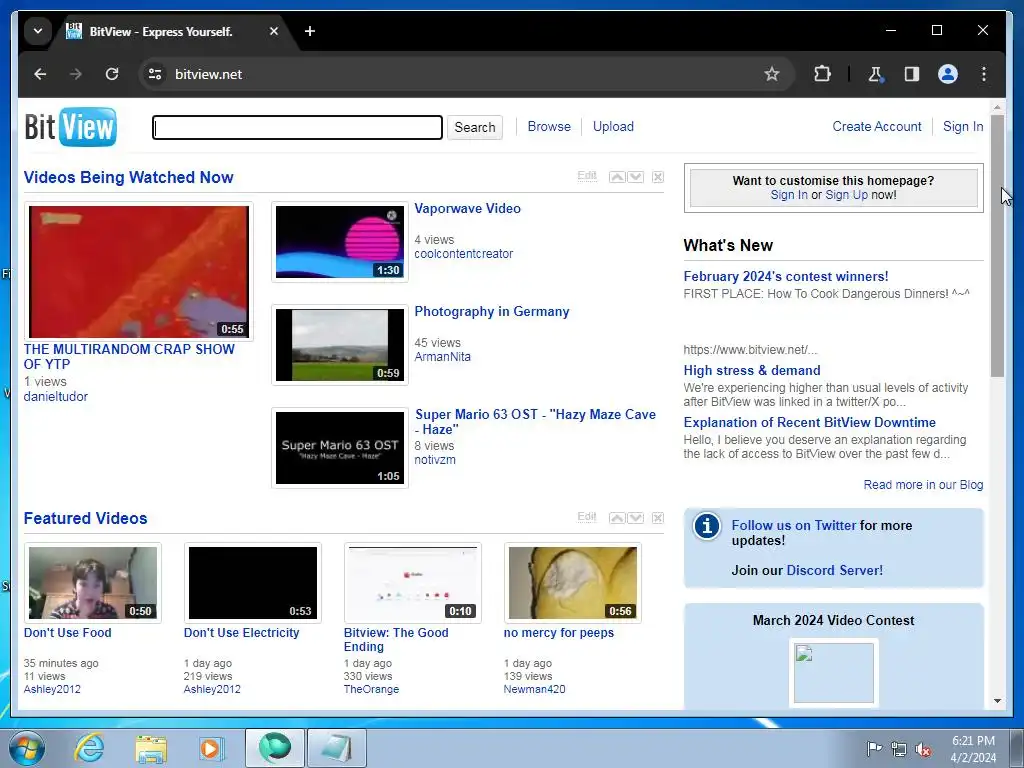Screen dimensions: 1024x768
Task: Open the Vaporwave Video thumbnail
Action: click(x=340, y=242)
